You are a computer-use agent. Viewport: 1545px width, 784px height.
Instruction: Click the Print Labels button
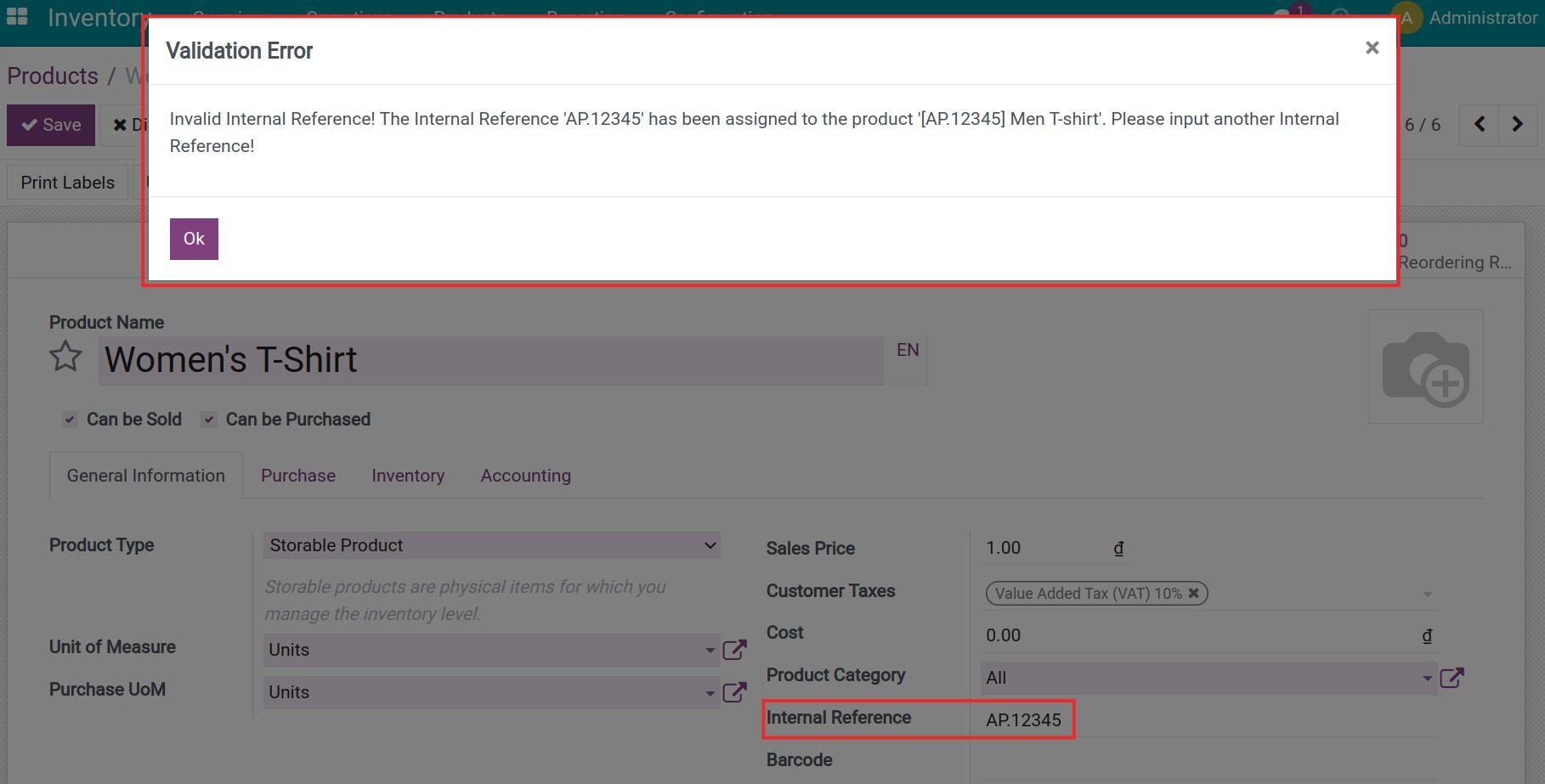click(67, 182)
